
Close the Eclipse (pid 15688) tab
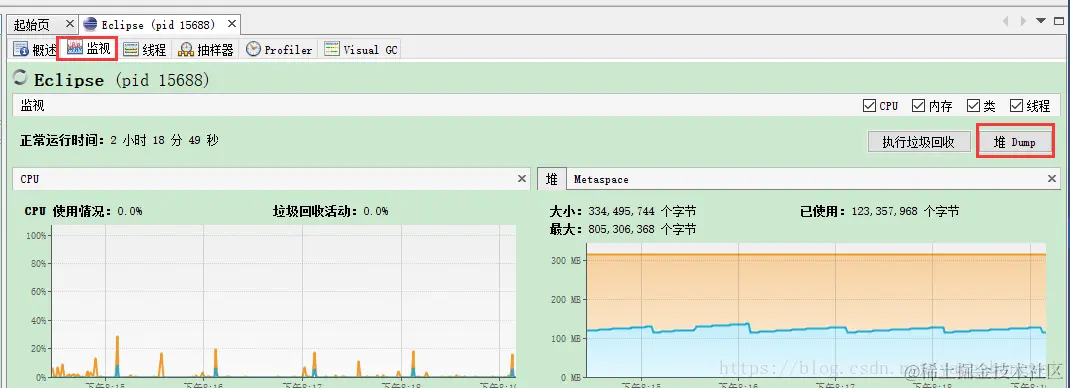coord(232,25)
